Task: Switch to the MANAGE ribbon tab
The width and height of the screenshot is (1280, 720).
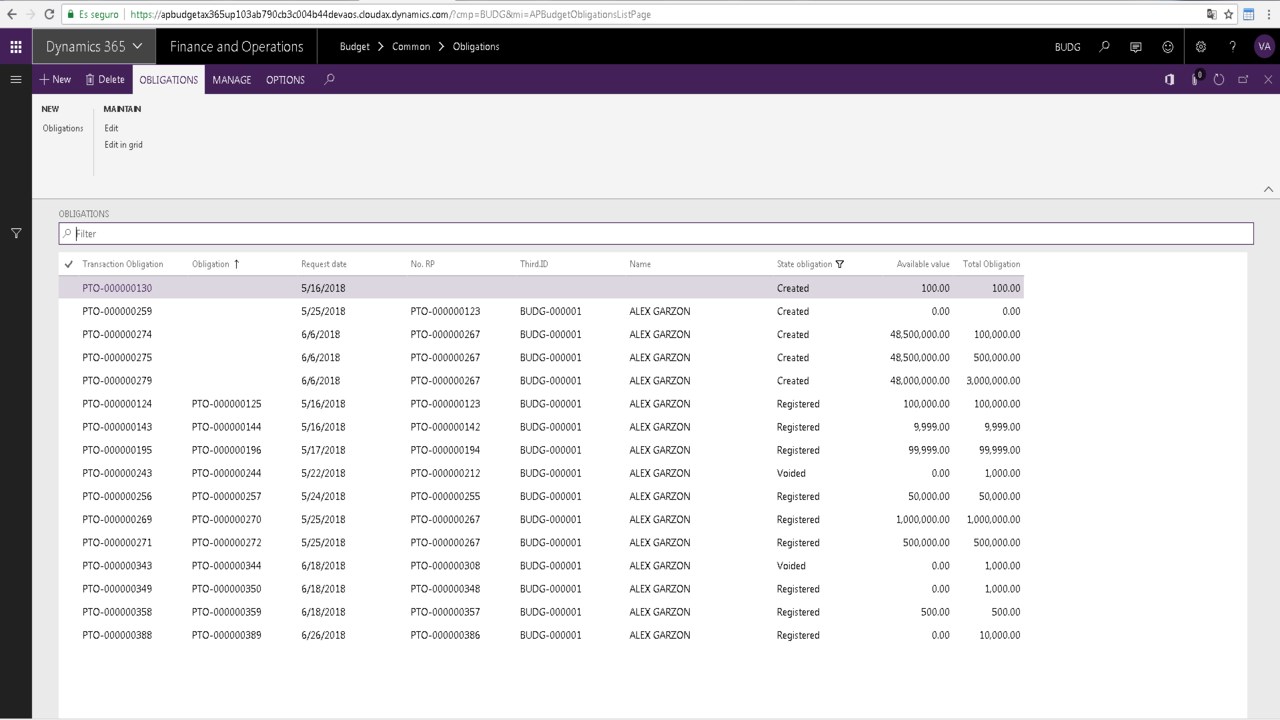Action: [232, 80]
